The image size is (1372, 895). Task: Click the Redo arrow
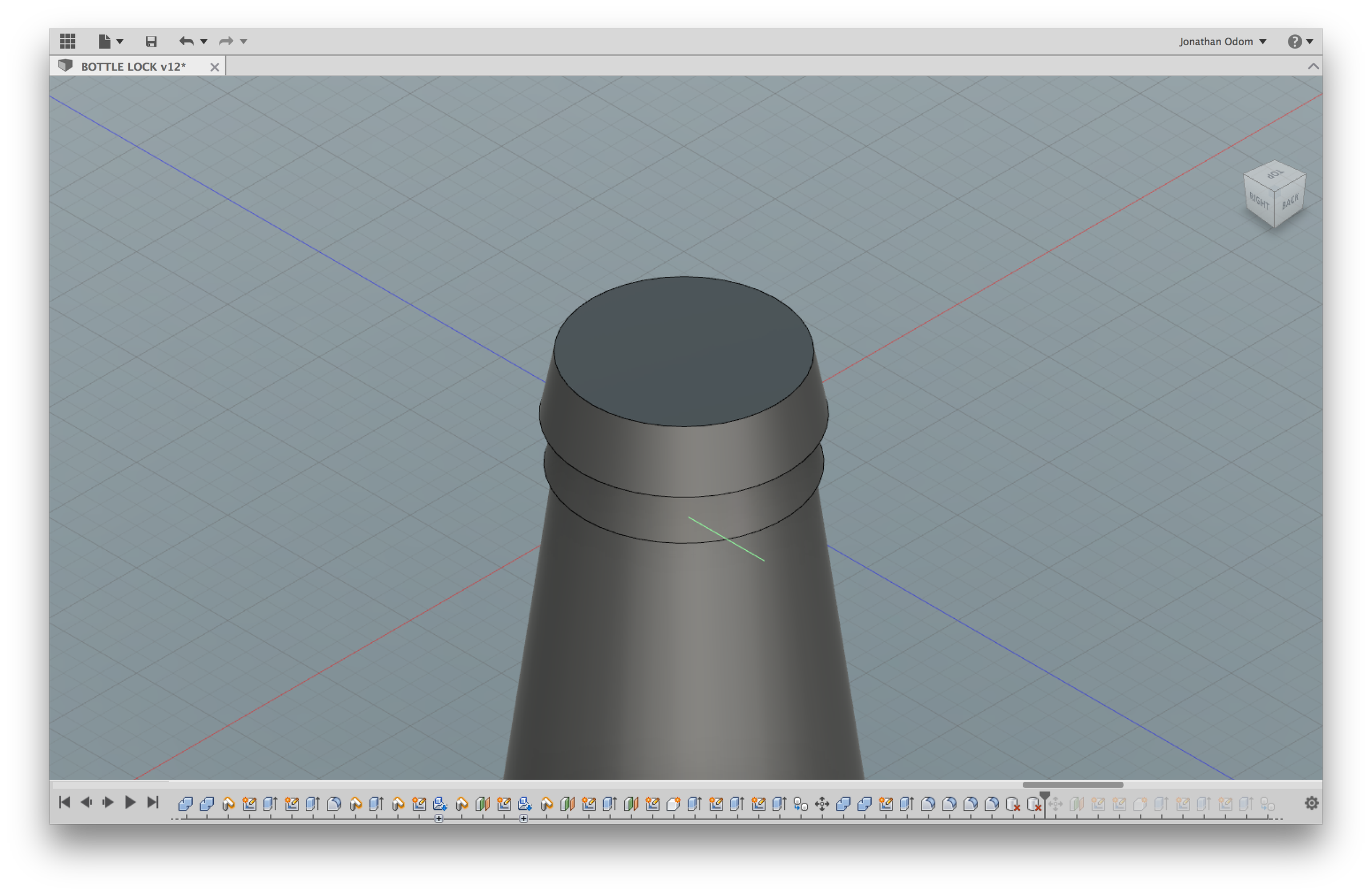coord(226,41)
